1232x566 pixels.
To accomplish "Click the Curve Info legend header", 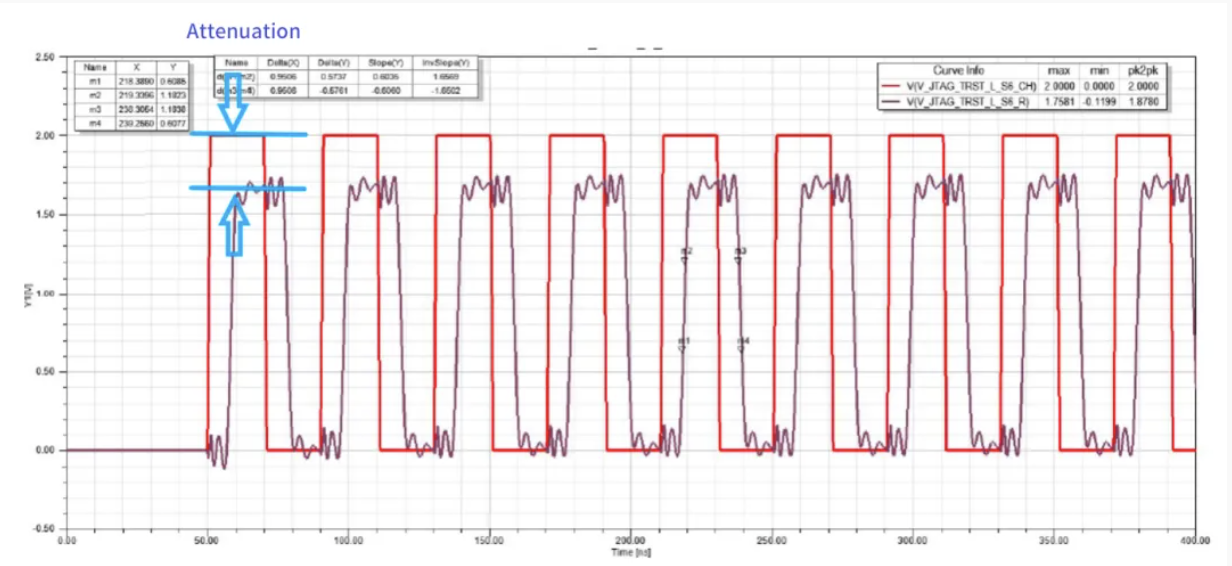I will [958, 71].
